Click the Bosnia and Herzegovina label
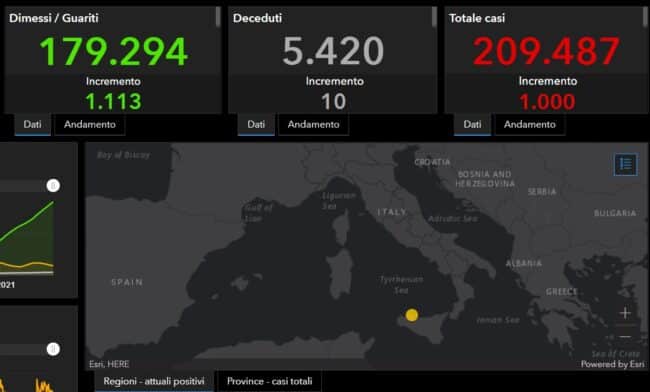The width and height of the screenshot is (650, 392). 485,179
